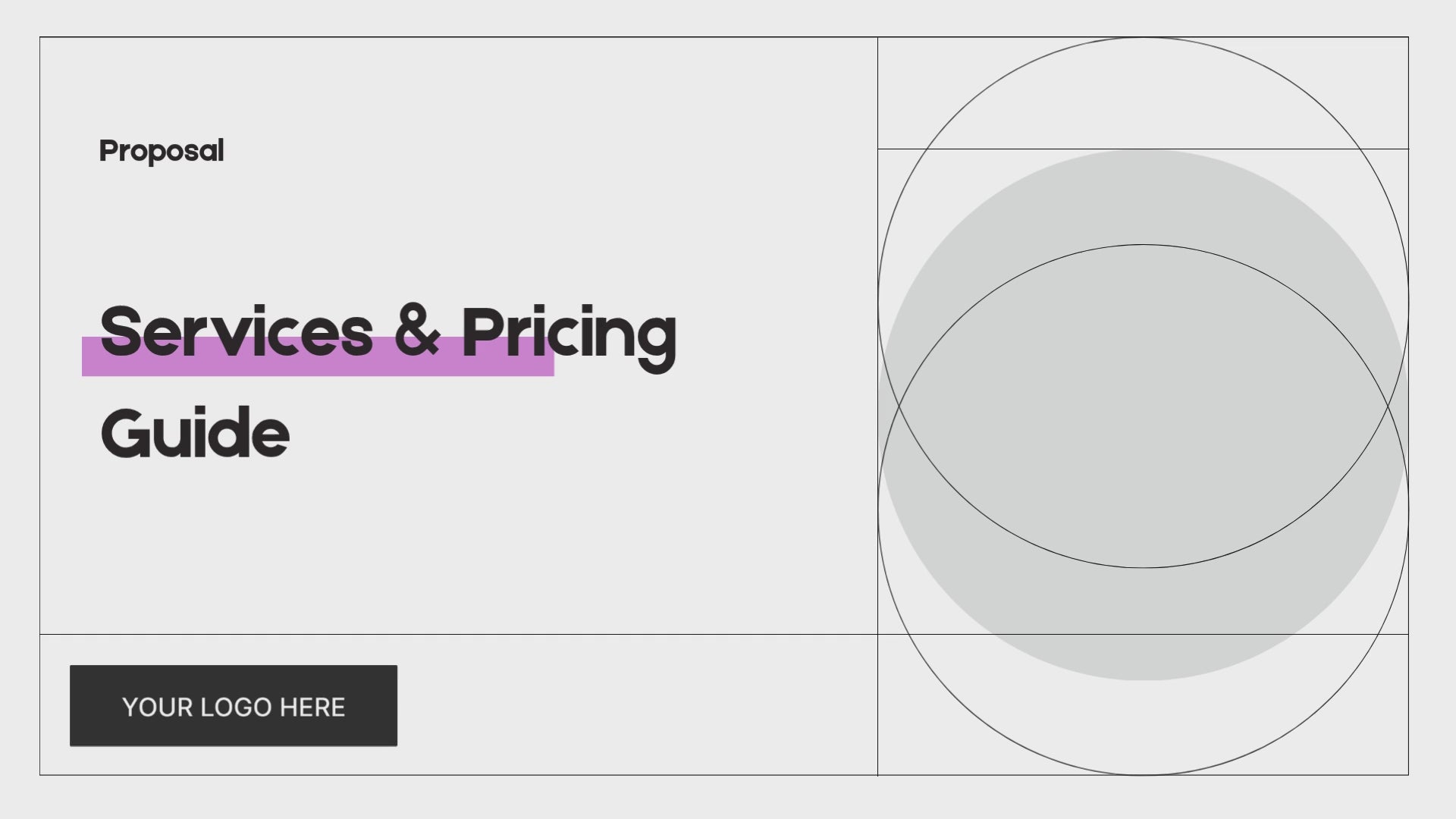
Task: Click the "Proposal" label text
Action: [162, 151]
